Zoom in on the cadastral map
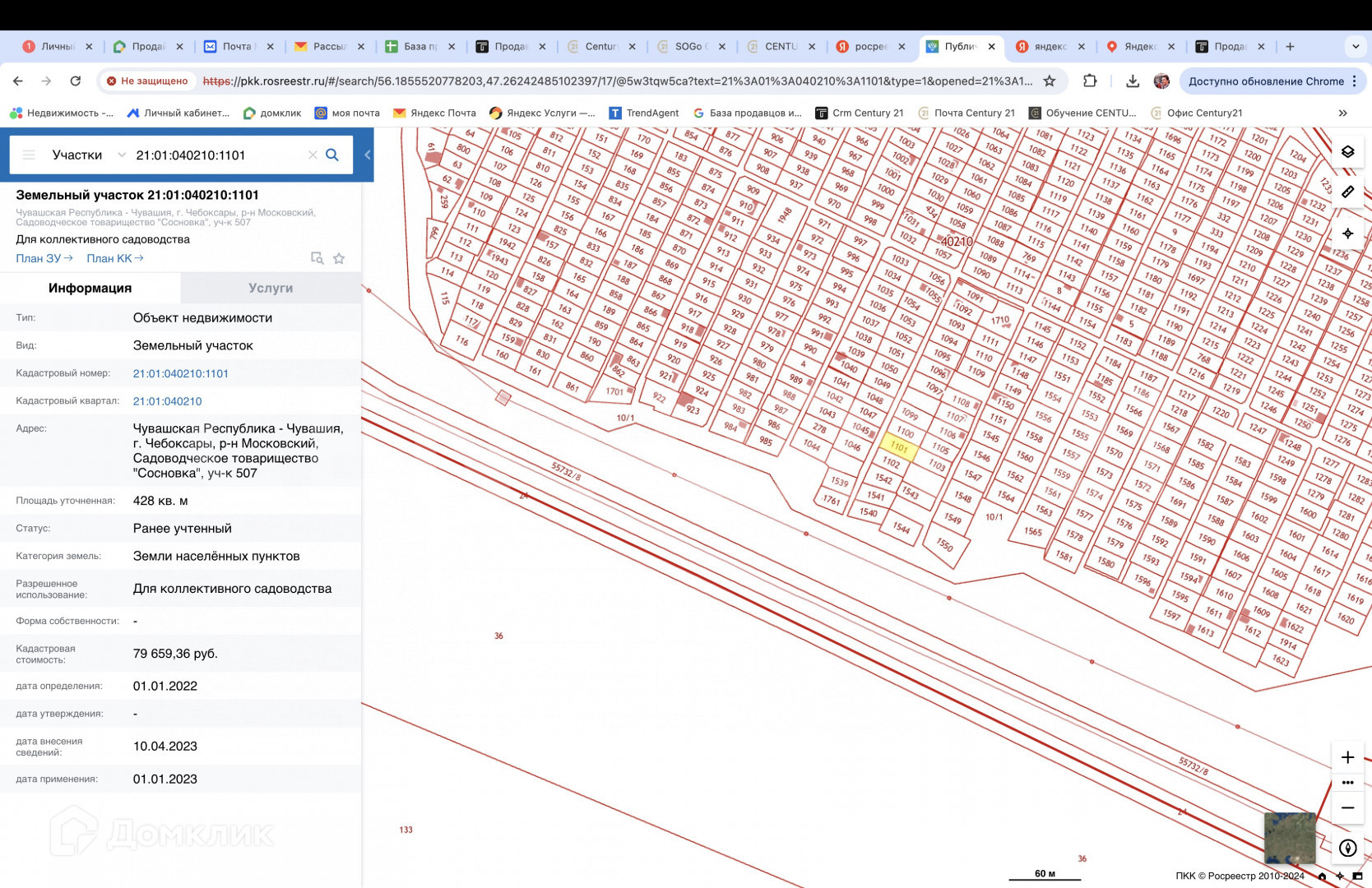Screen dimensions: 1372x888 (x=1347, y=757)
